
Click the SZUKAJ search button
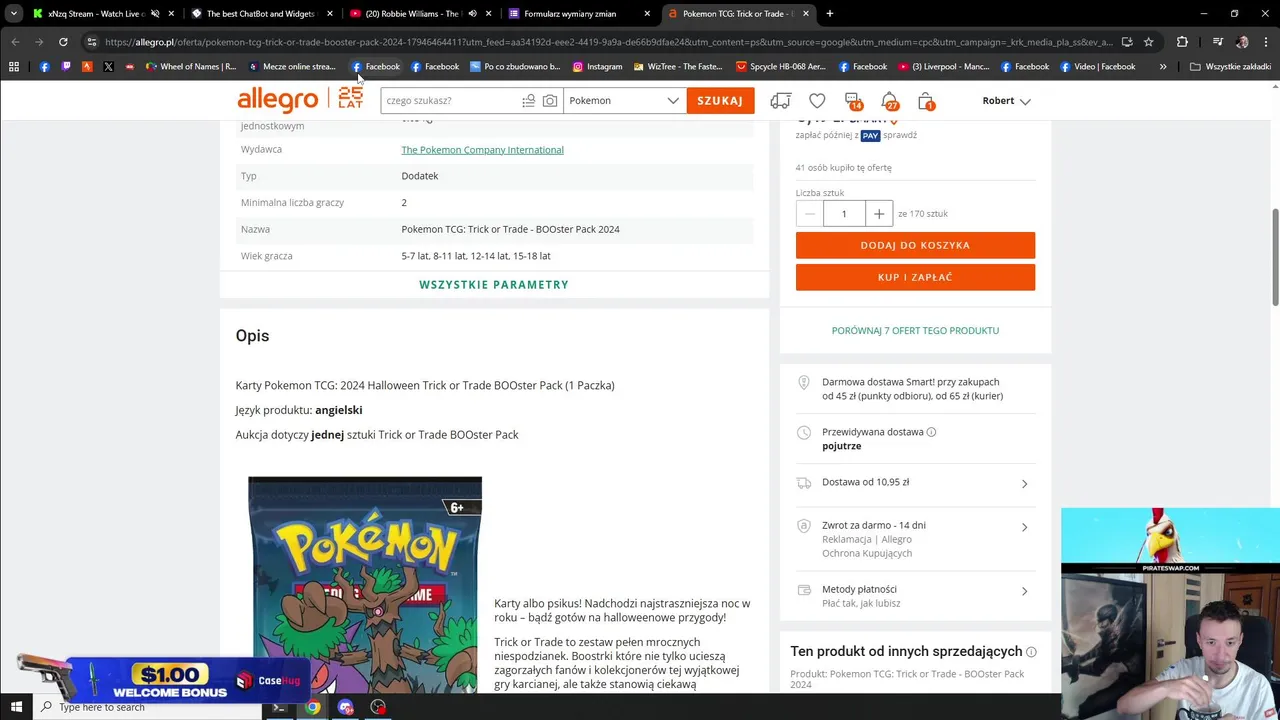(720, 100)
